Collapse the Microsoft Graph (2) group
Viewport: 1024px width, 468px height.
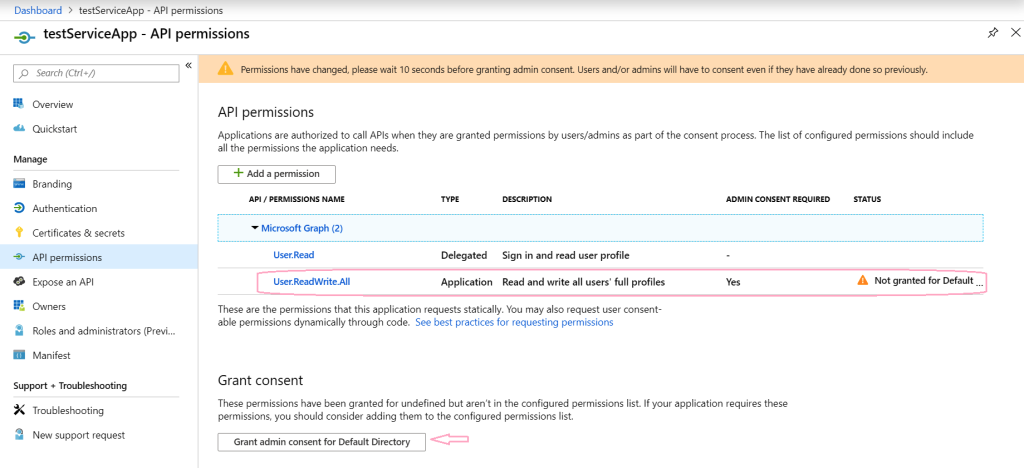[x=255, y=228]
